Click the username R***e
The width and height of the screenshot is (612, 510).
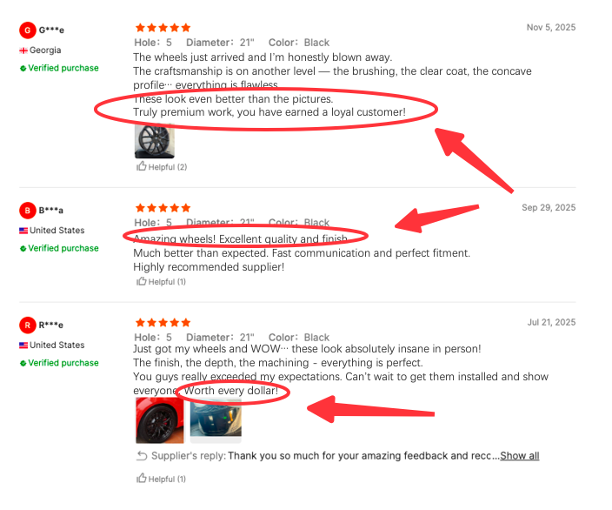coord(51,325)
